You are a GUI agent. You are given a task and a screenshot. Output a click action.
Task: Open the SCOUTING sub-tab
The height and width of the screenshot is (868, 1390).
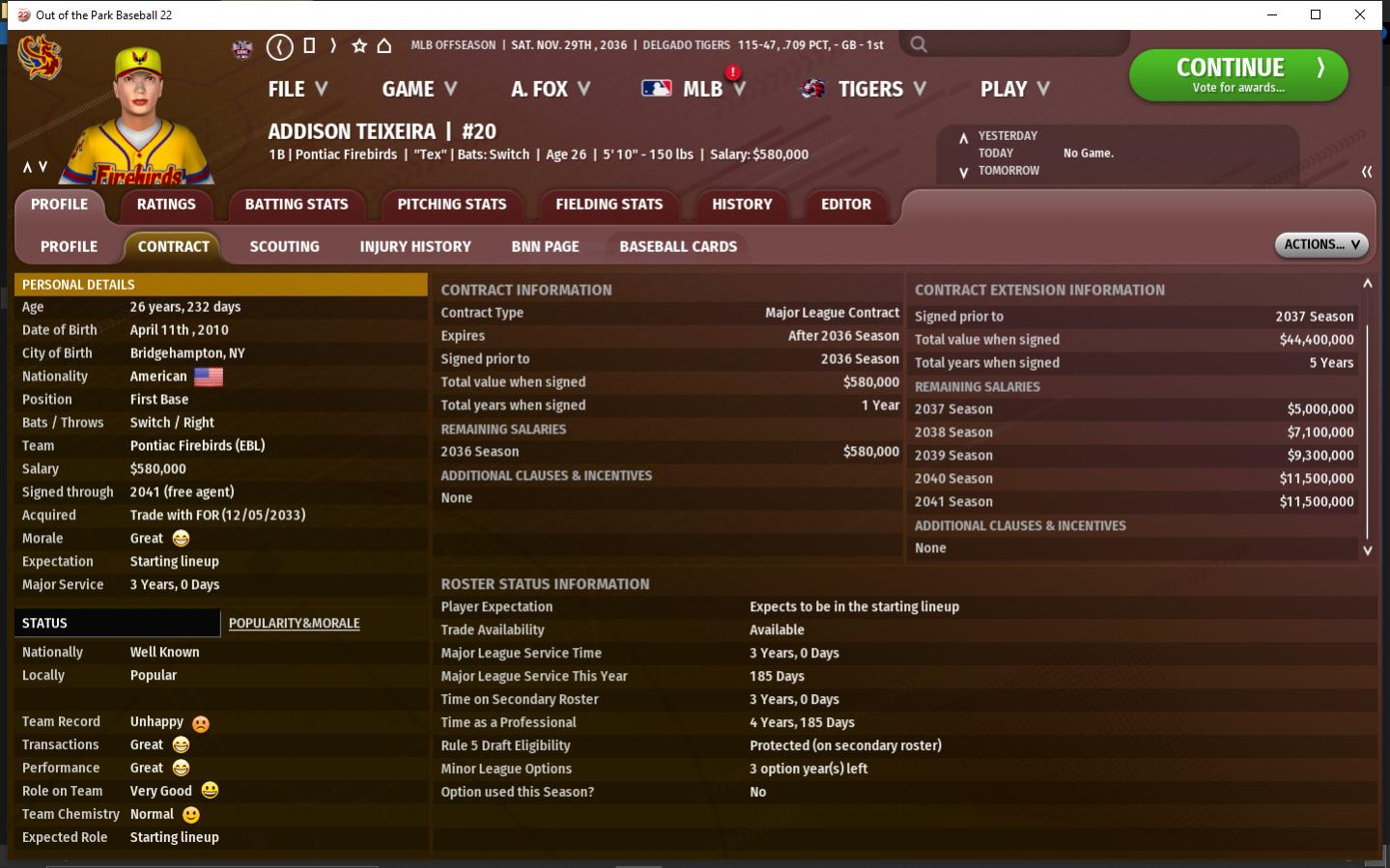284,247
